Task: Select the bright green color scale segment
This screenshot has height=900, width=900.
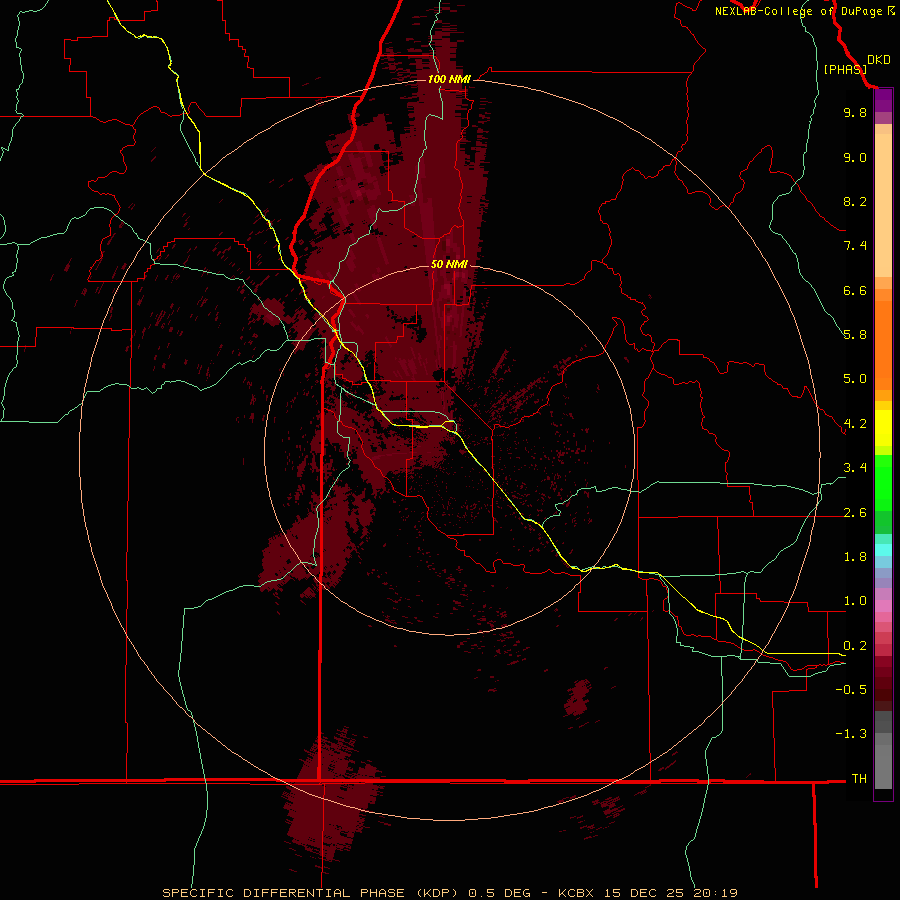Action: pos(883,482)
